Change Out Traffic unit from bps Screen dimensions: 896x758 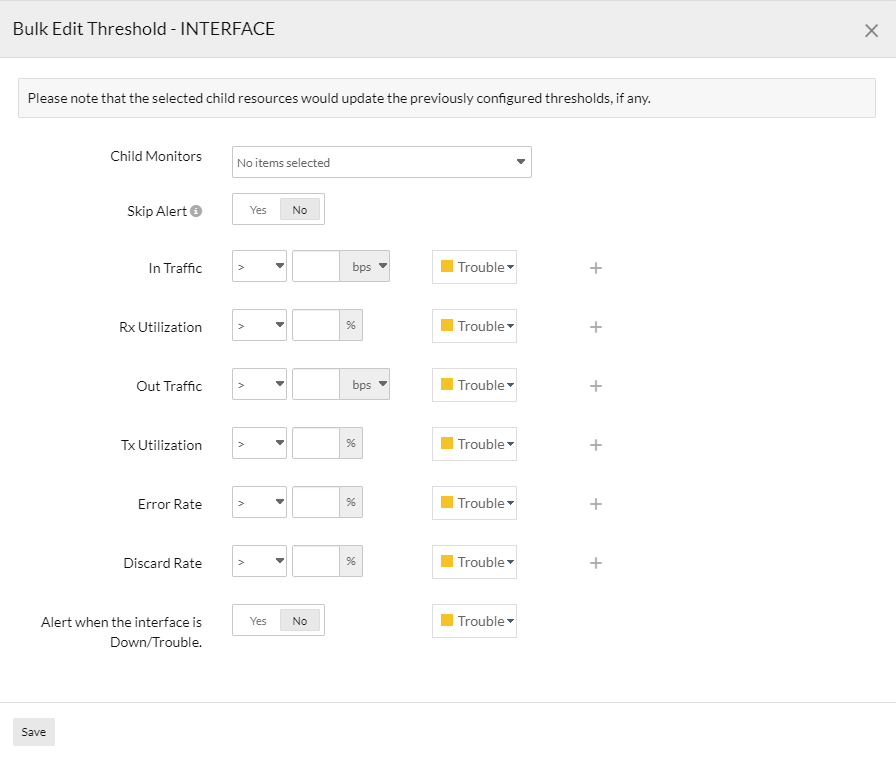[365, 384]
